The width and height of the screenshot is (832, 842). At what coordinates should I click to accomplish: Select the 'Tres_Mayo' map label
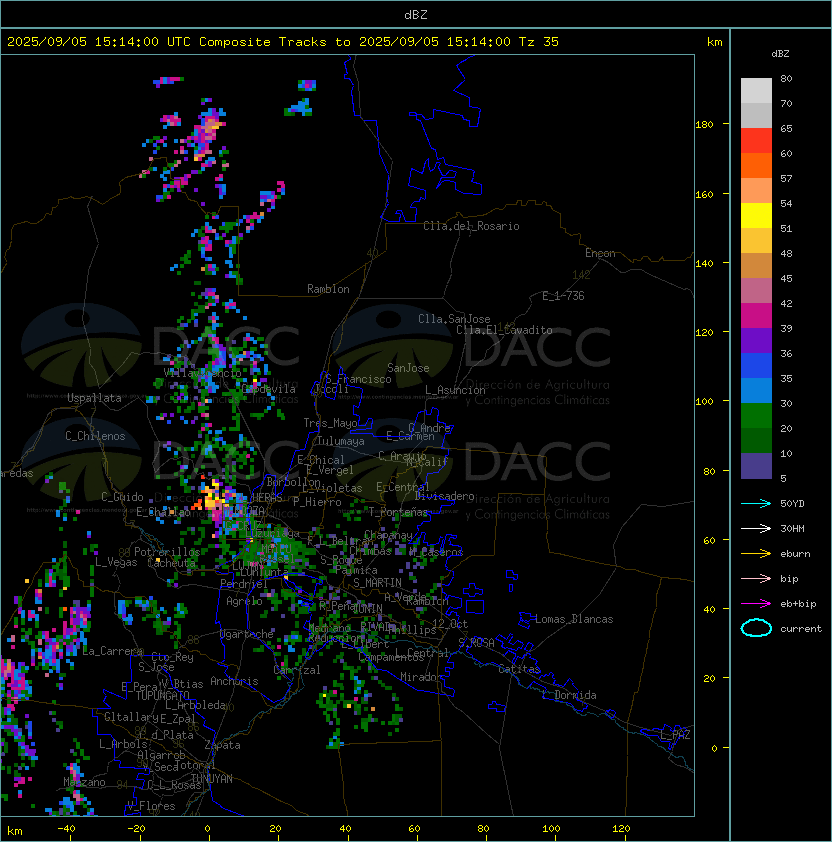(330, 423)
